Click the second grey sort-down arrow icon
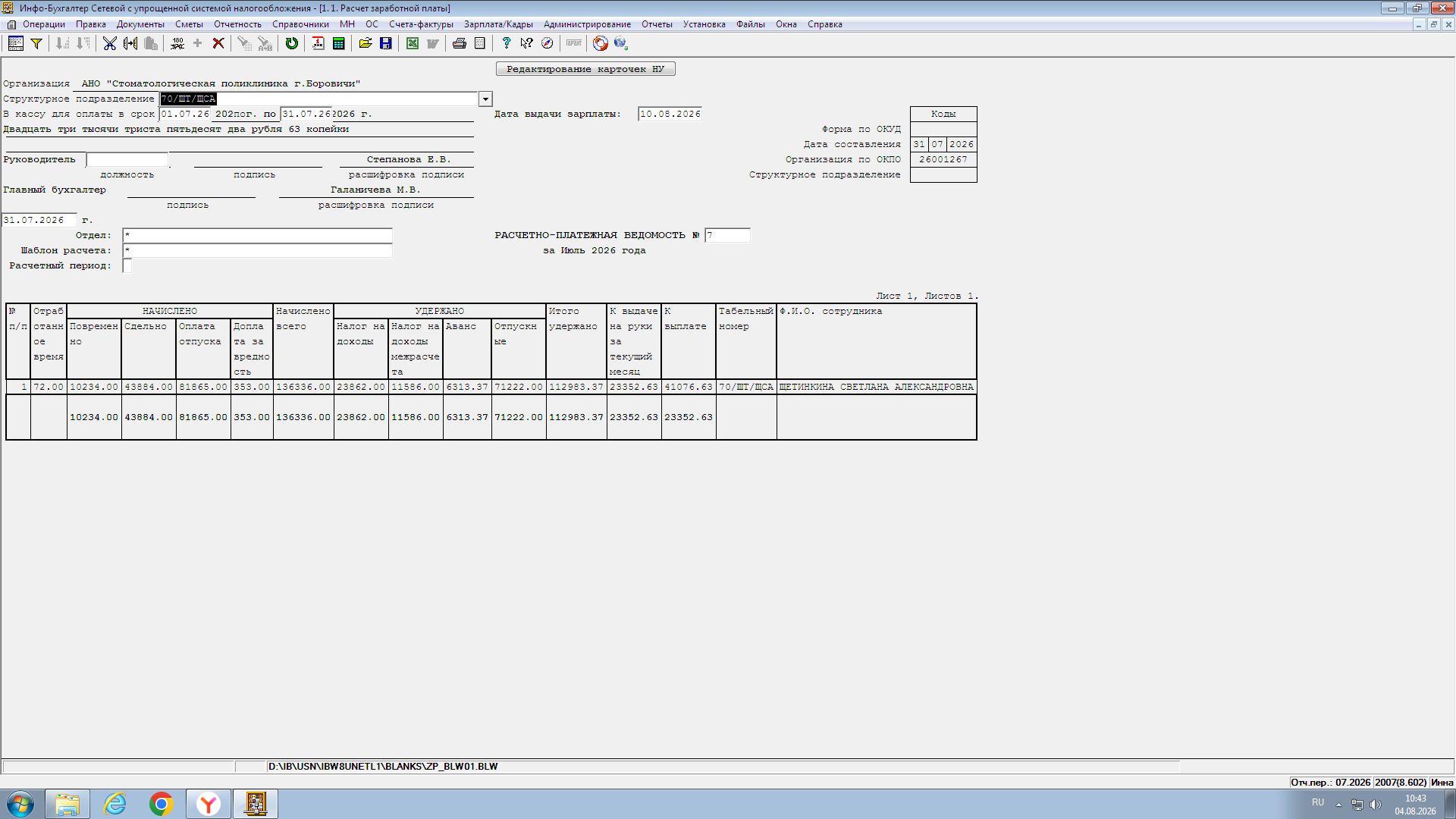 coord(83,43)
